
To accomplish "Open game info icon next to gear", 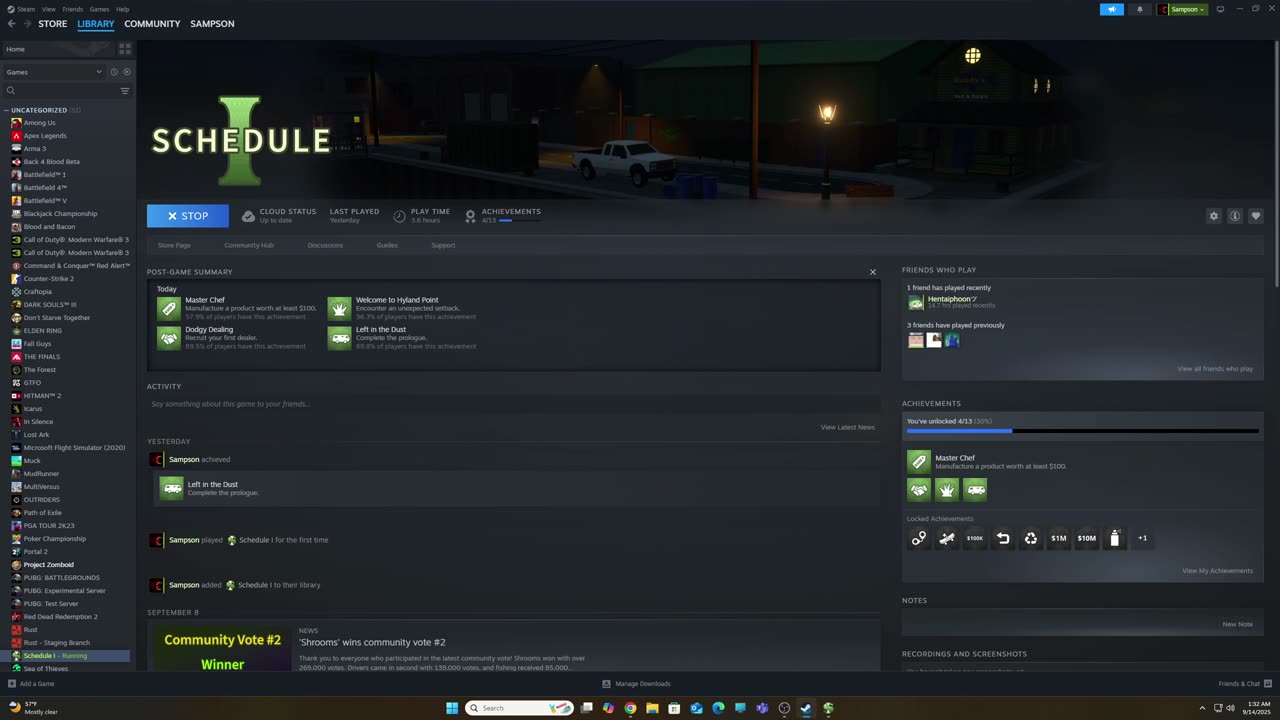I will (1235, 216).
